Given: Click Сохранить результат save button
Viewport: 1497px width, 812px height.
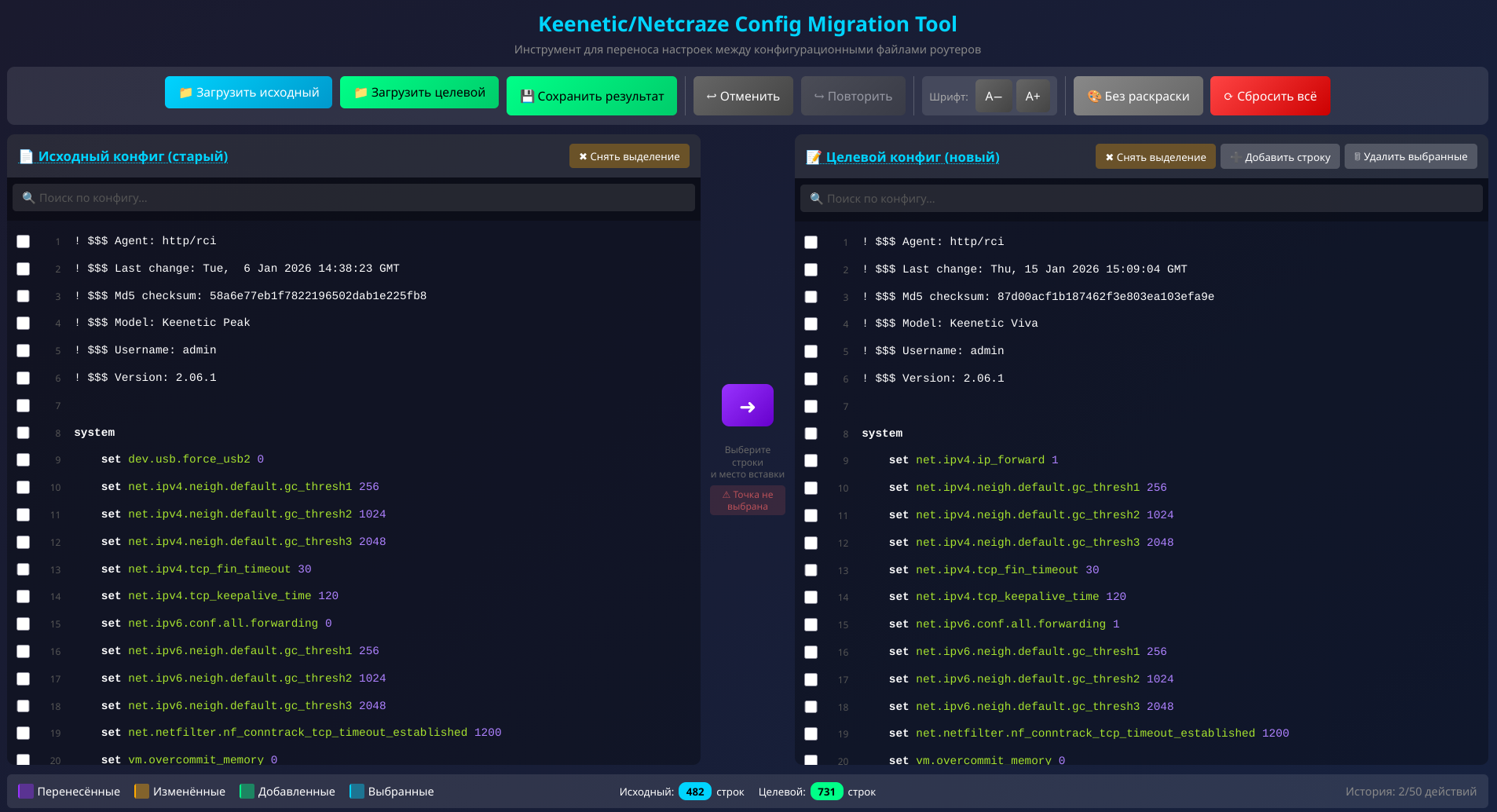Looking at the screenshot, I should 591,96.
